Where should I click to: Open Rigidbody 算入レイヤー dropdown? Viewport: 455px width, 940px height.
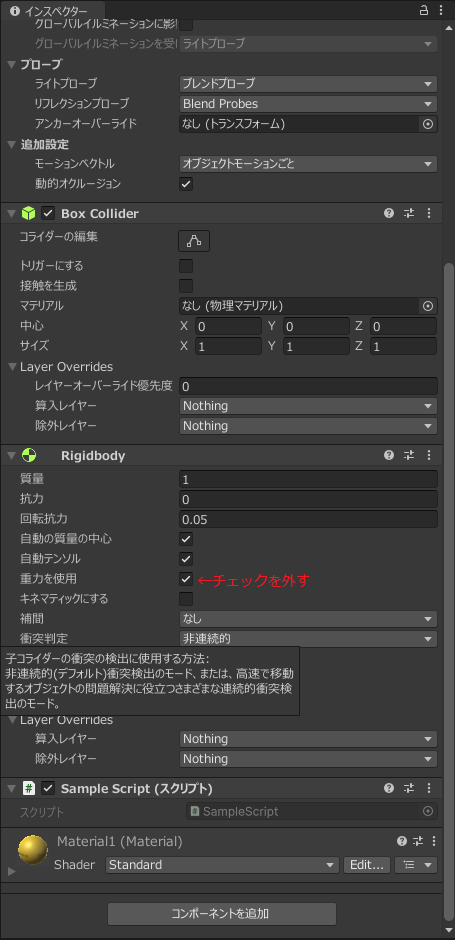click(308, 739)
